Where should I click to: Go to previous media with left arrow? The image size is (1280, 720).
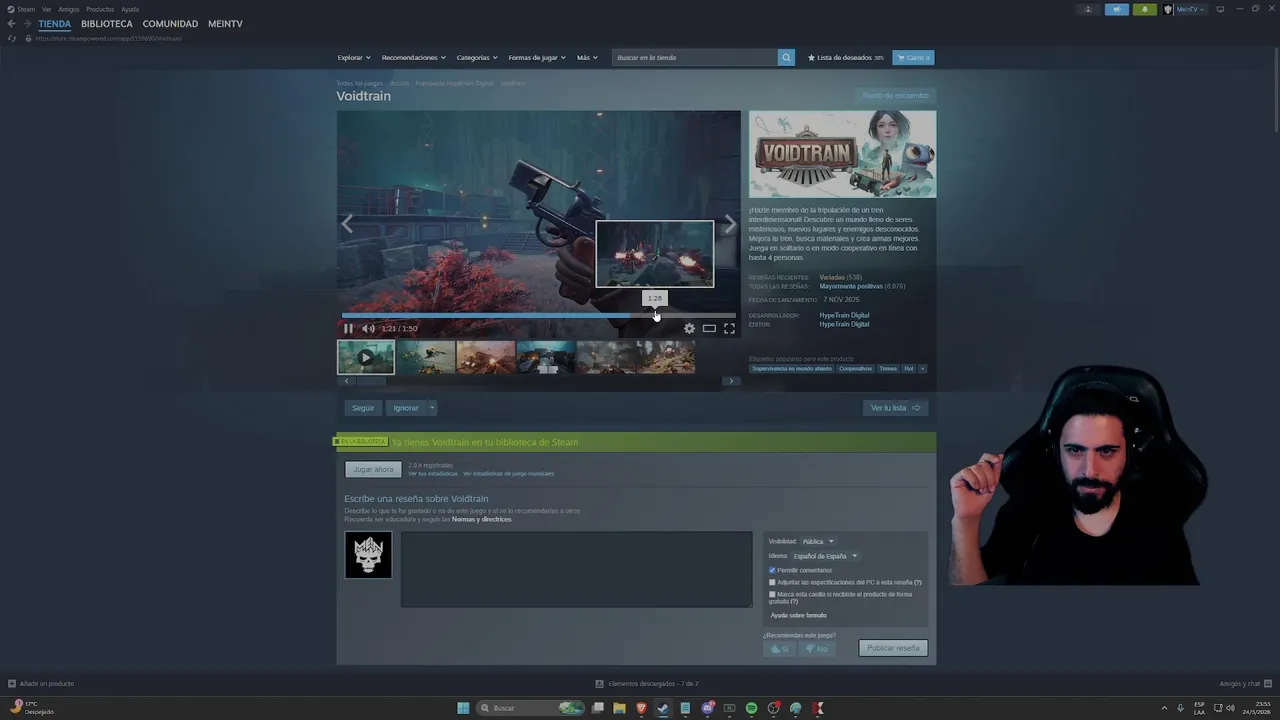pos(347,224)
